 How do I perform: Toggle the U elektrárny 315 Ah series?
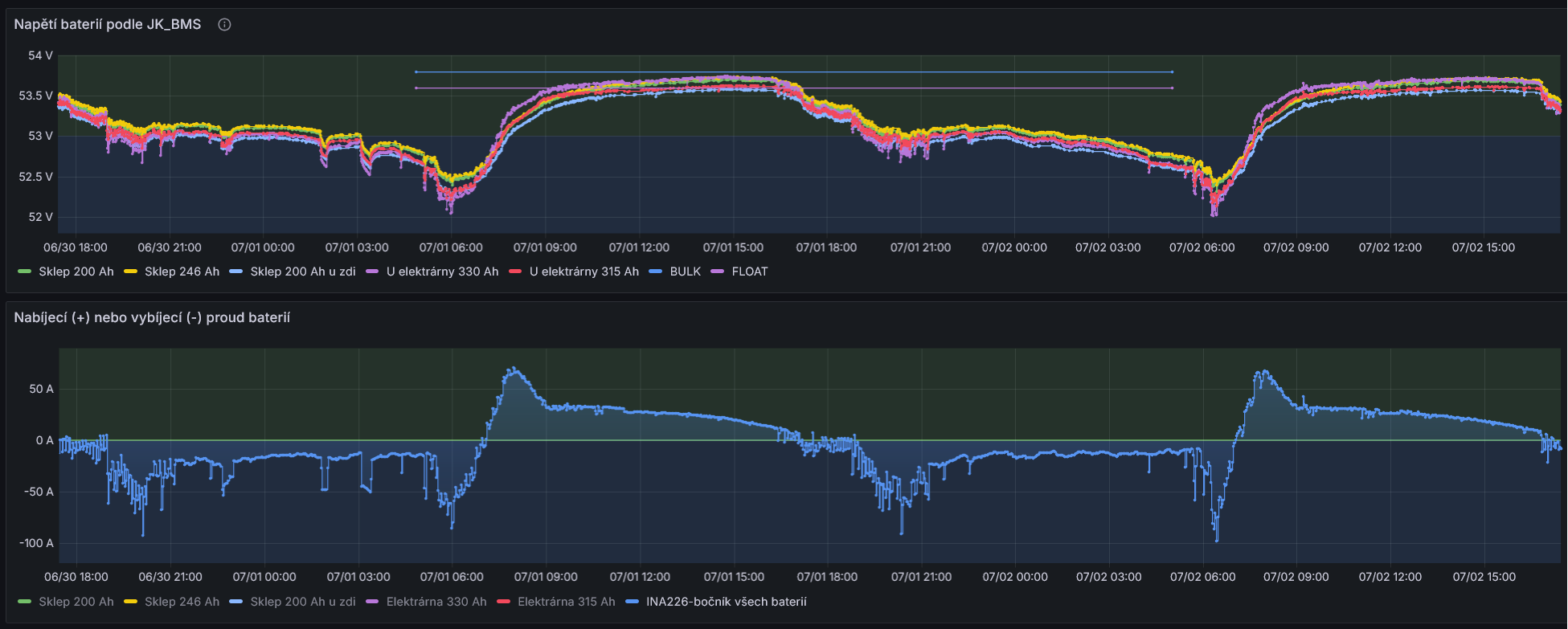pyautogui.click(x=584, y=272)
